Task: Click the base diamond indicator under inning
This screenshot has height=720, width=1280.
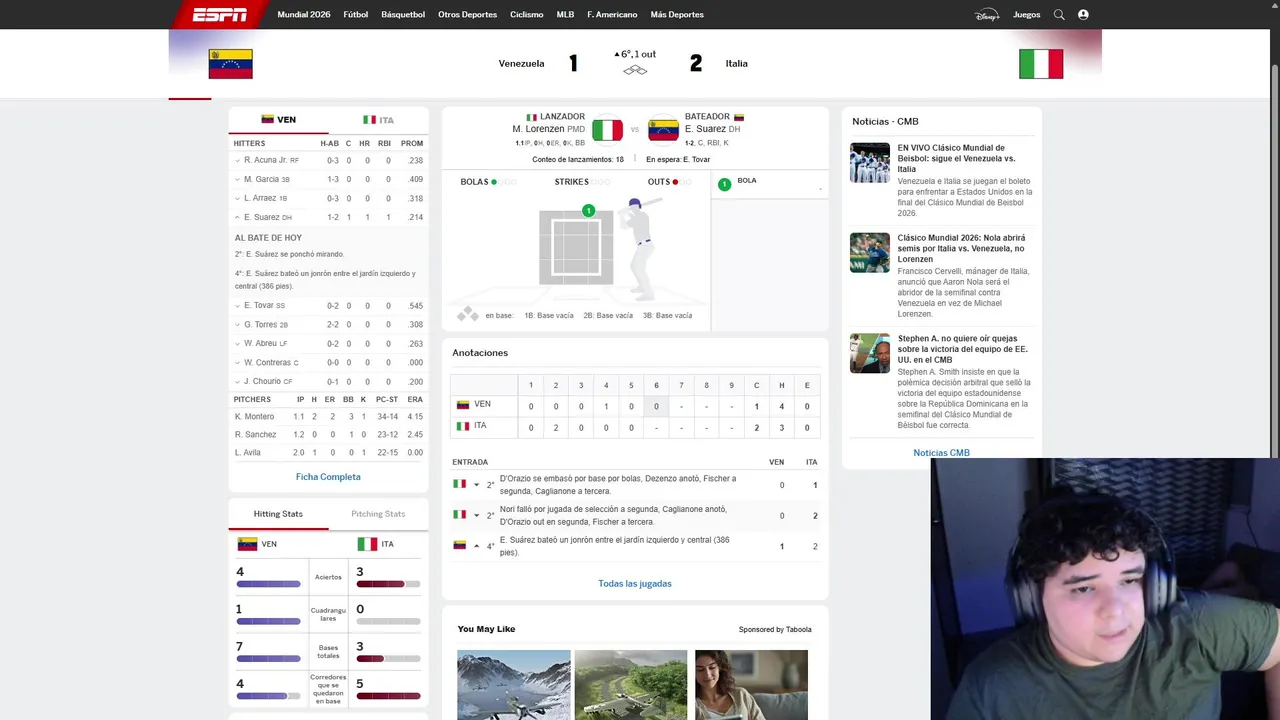Action: click(x=635, y=70)
